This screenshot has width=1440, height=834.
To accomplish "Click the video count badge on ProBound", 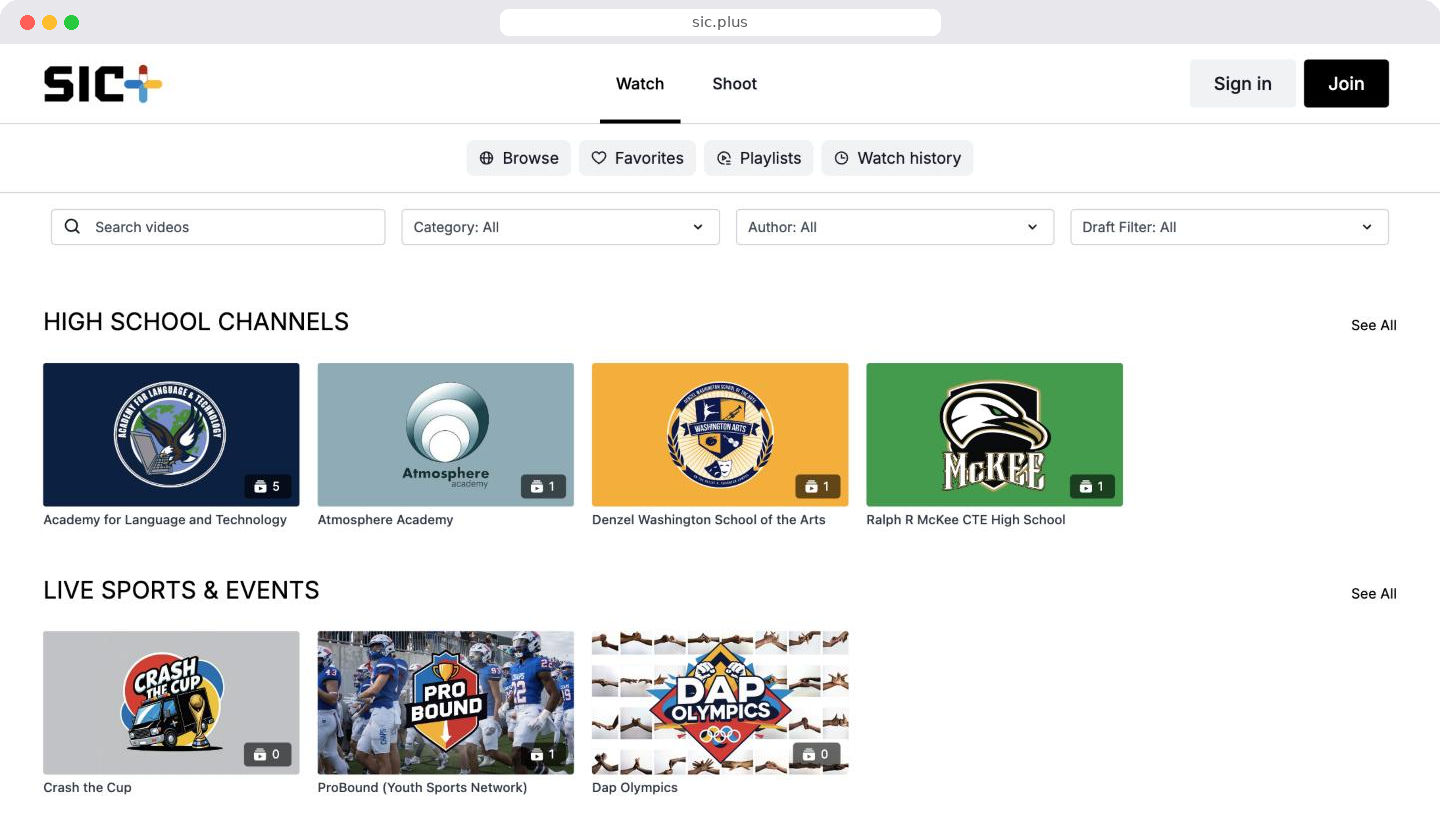I will pos(543,755).
